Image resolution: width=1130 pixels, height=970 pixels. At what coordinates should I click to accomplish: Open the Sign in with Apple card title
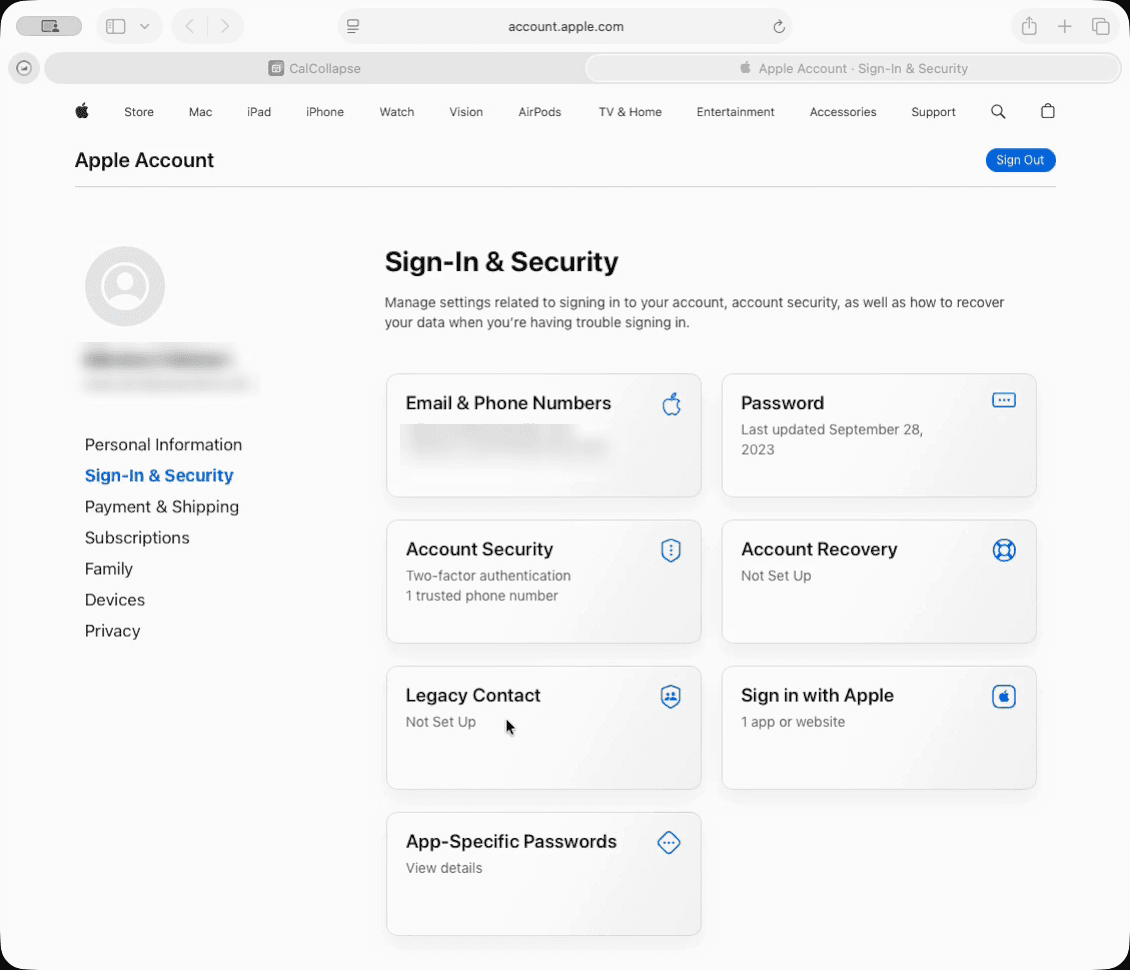tap(817, 695)
